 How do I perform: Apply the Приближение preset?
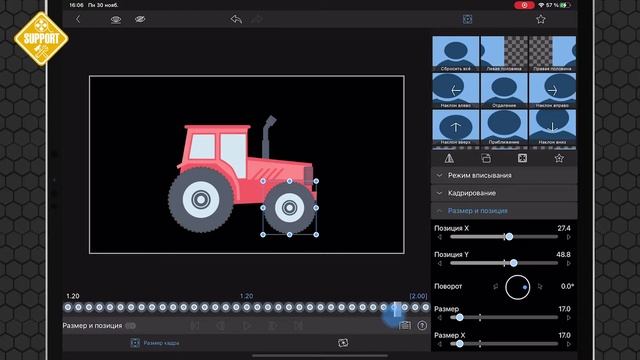tap(504, 127)
